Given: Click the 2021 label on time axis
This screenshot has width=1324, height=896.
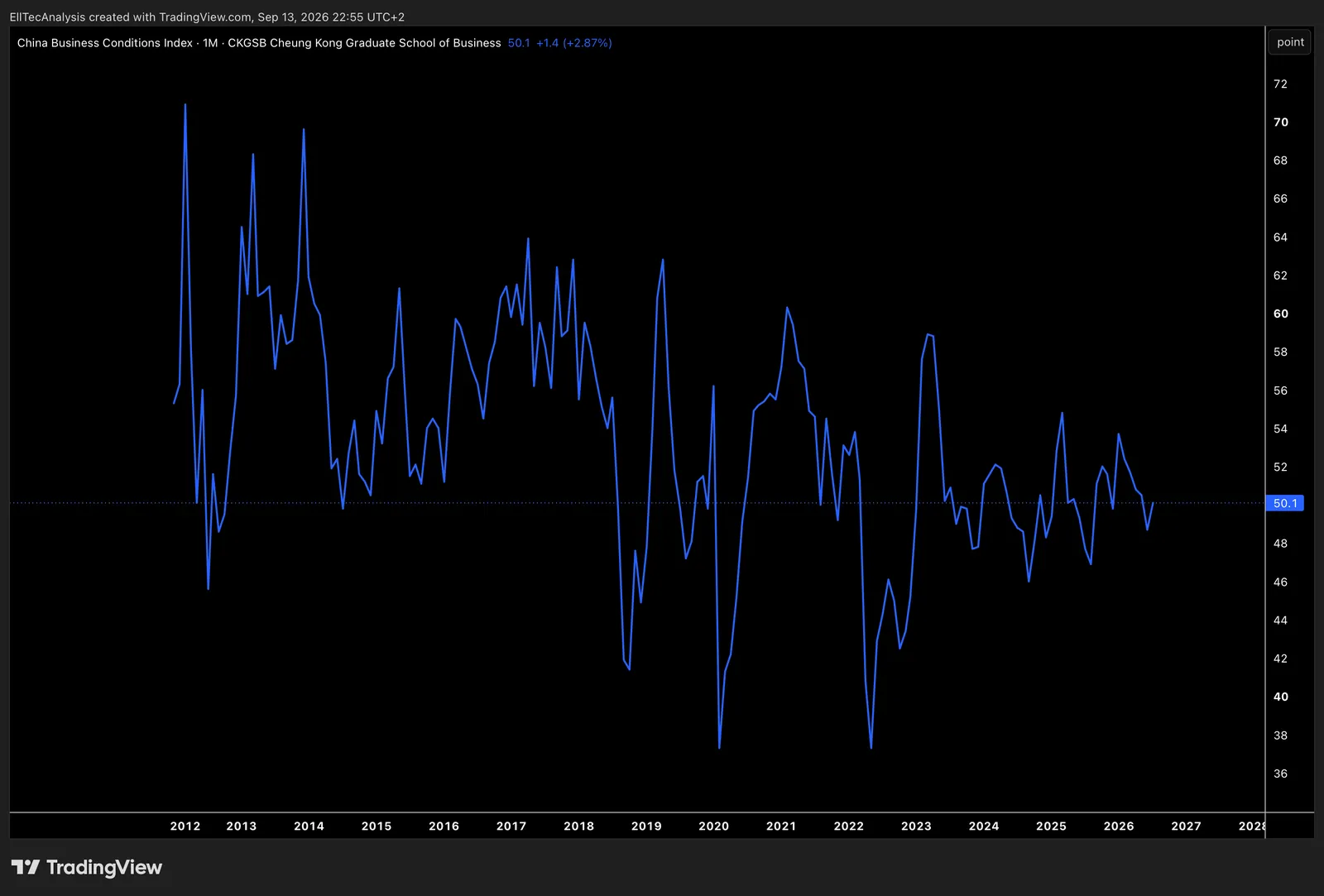Looking at the screenshot, I should pyautogui.click(x=781, y=826).
